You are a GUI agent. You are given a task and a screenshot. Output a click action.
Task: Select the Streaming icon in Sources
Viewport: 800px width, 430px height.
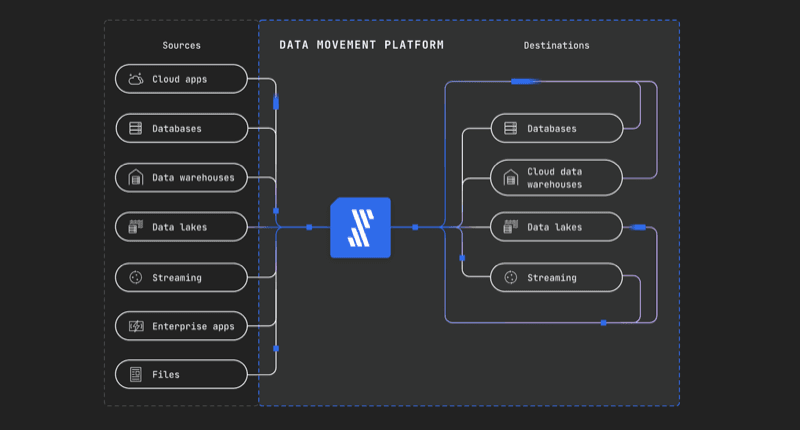(135, 277)
